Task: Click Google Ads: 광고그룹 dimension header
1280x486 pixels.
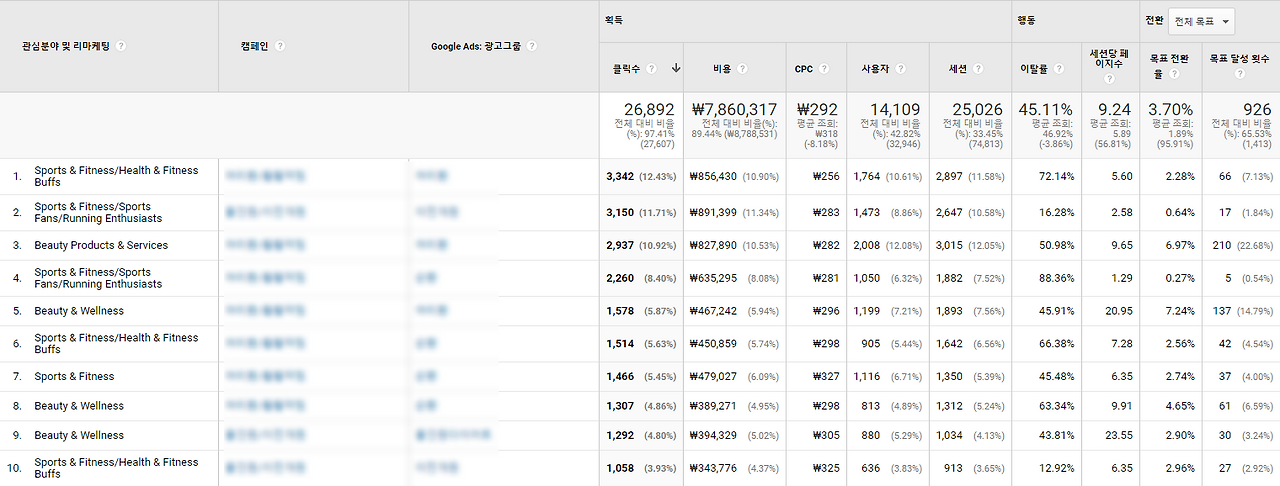Action: tap(476, 46)
